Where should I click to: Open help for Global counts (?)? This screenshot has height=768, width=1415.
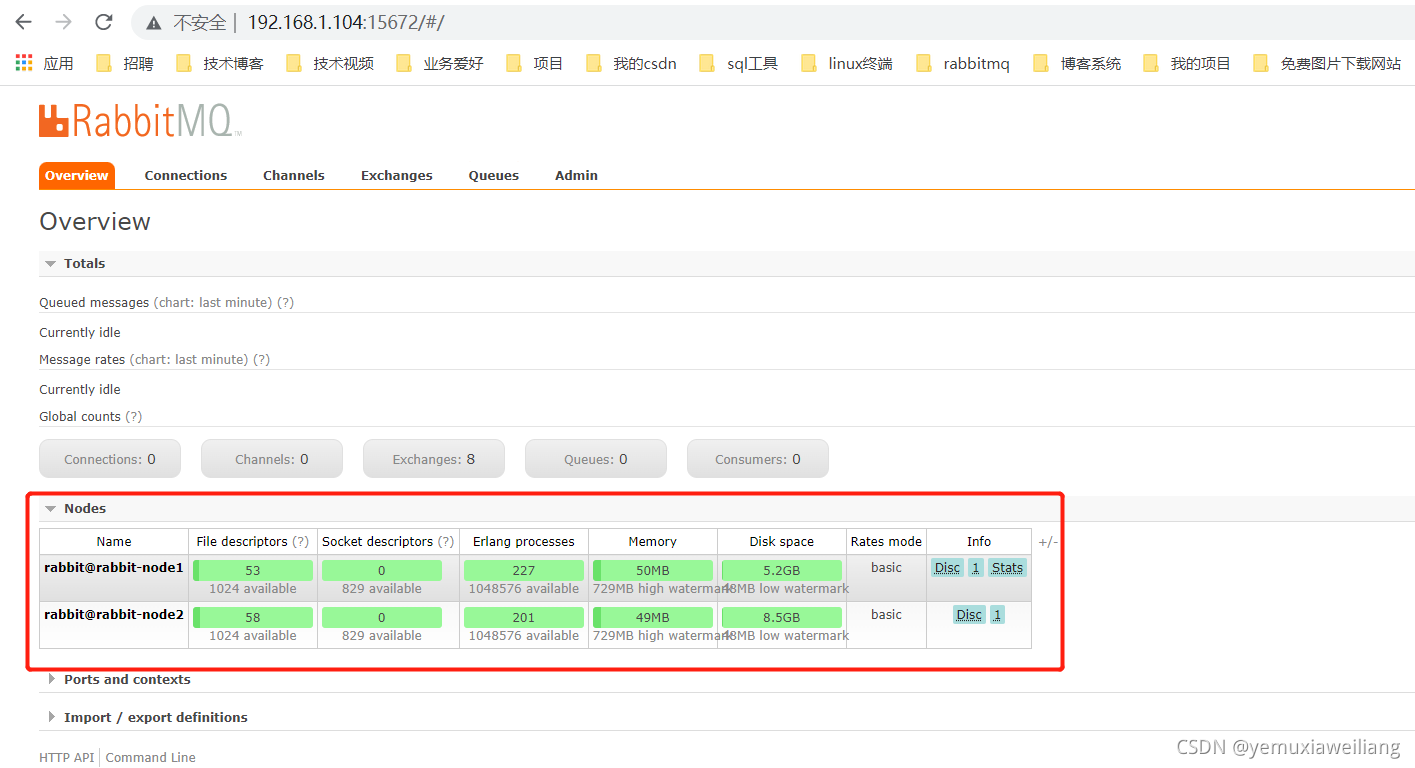[x=134, y=416]
